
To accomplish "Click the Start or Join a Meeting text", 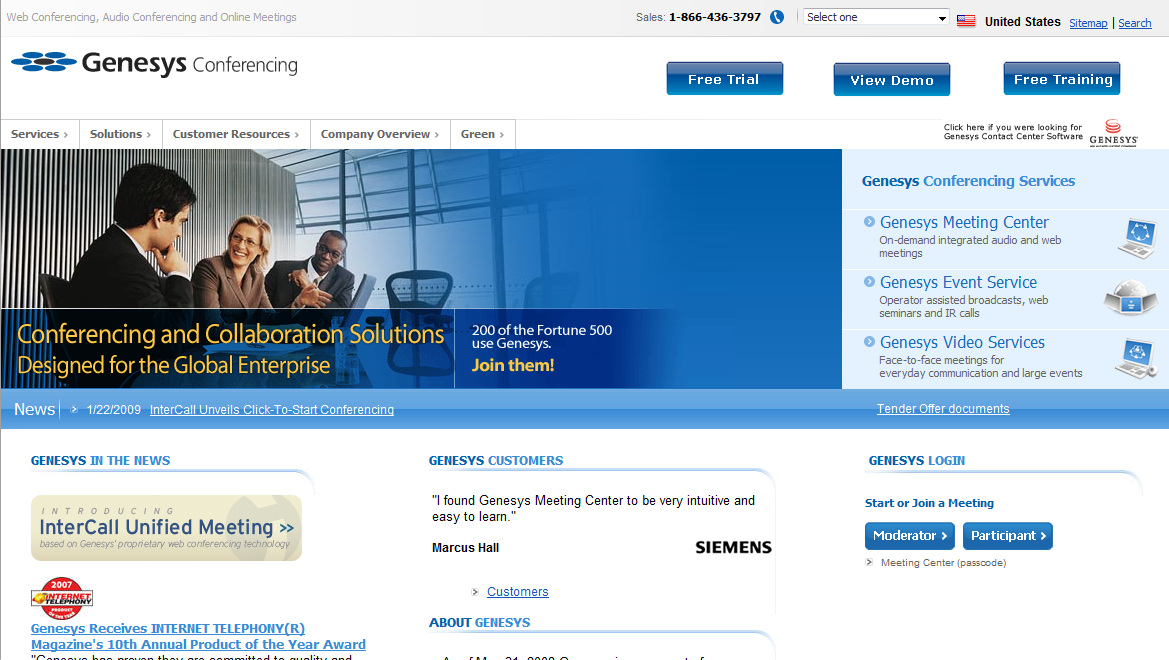I will [929, 503].
